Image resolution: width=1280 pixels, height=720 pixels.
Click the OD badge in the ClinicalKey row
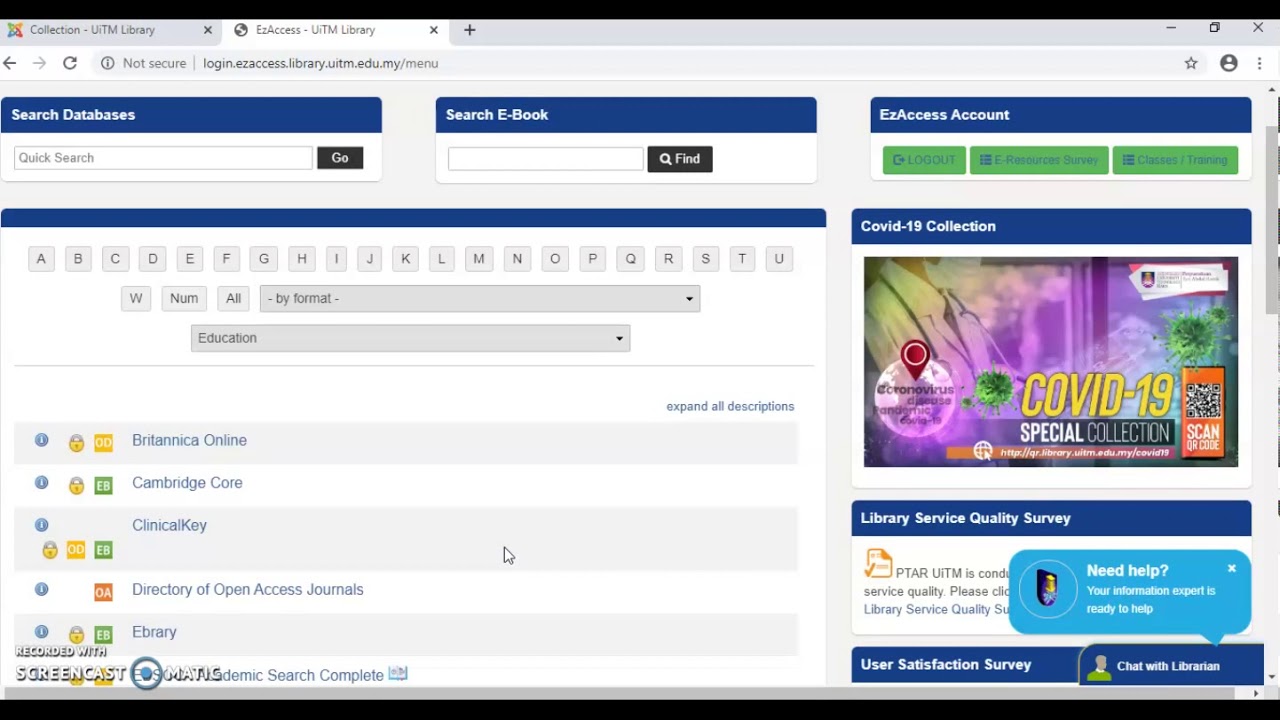(76, 550)
